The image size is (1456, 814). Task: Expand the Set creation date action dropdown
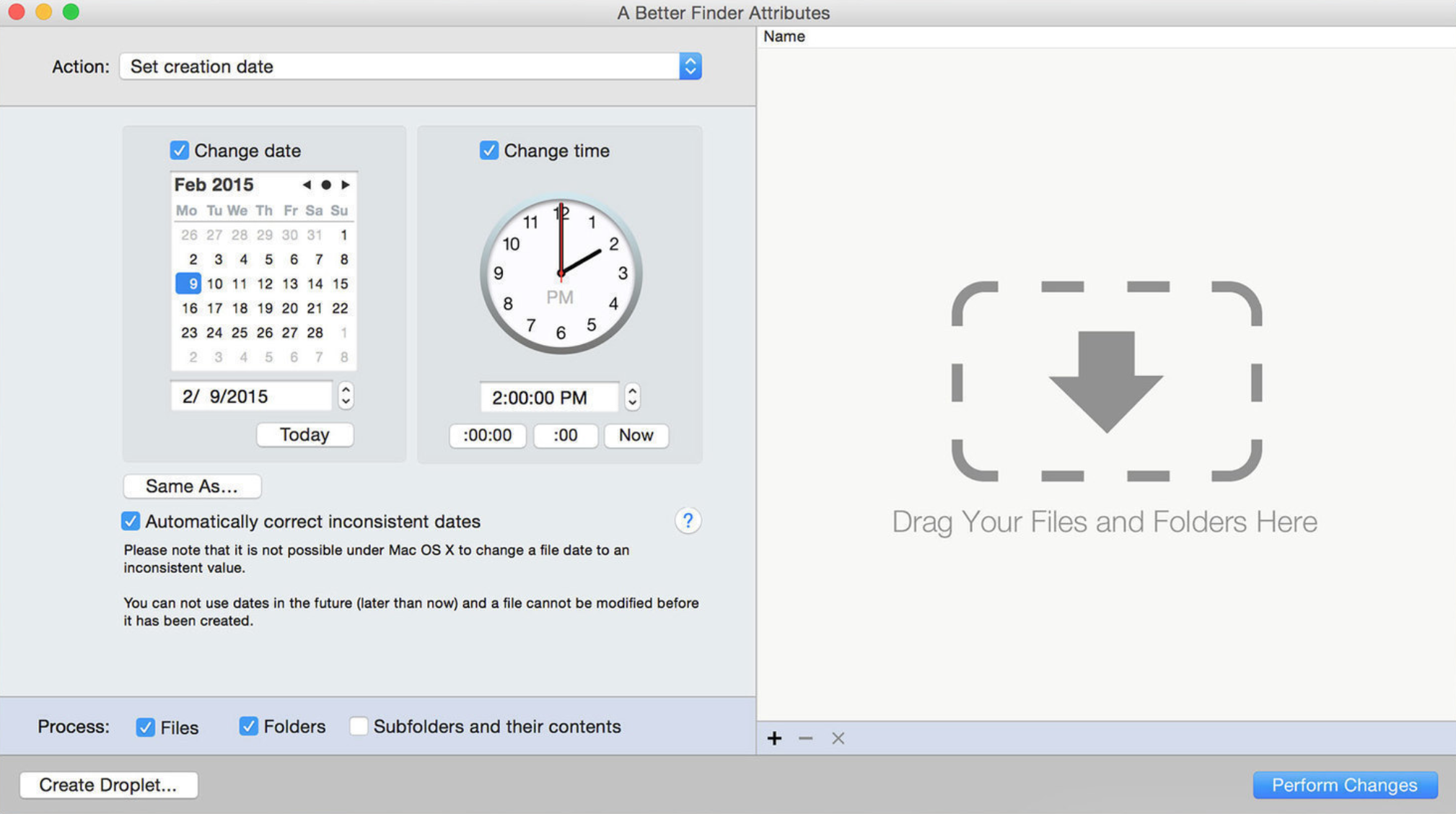click(x=690, y=66)
